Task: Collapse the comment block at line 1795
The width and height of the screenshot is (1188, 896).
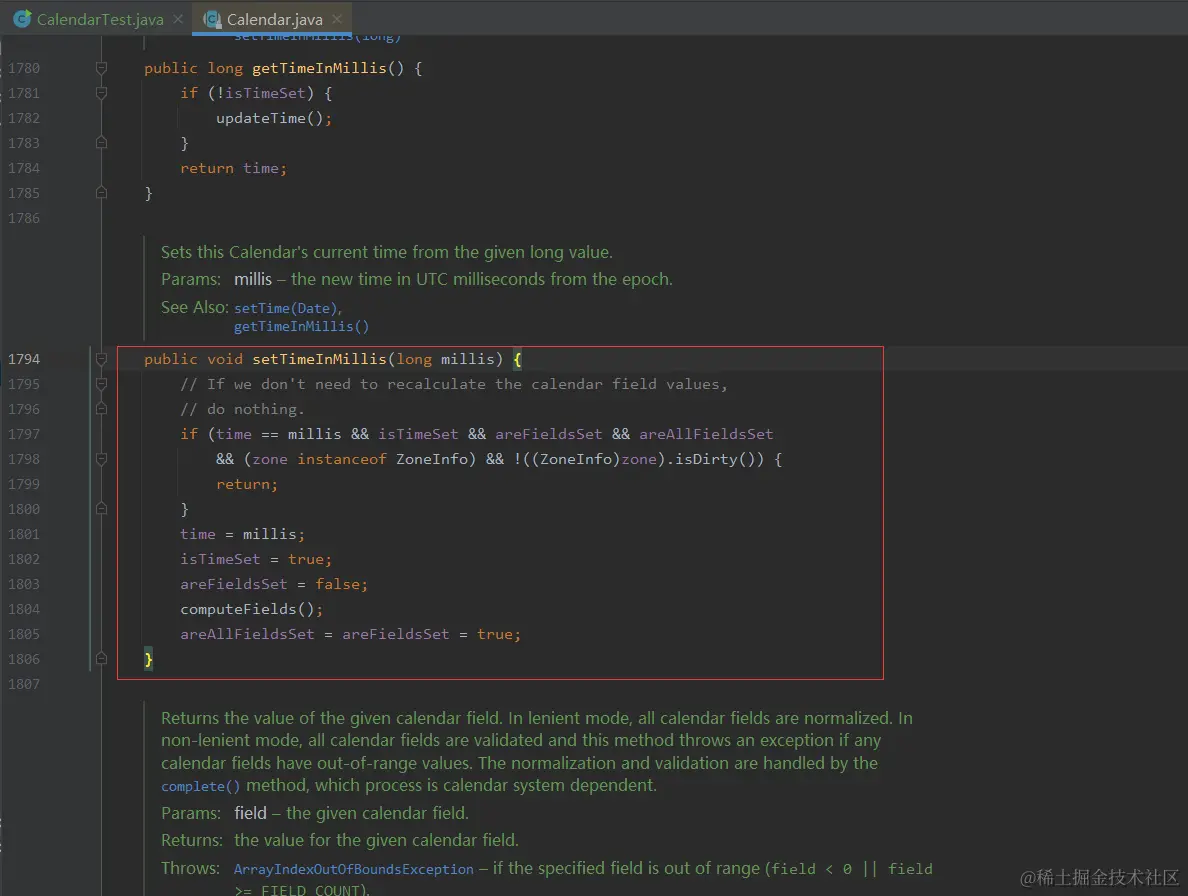Action: 102,384
